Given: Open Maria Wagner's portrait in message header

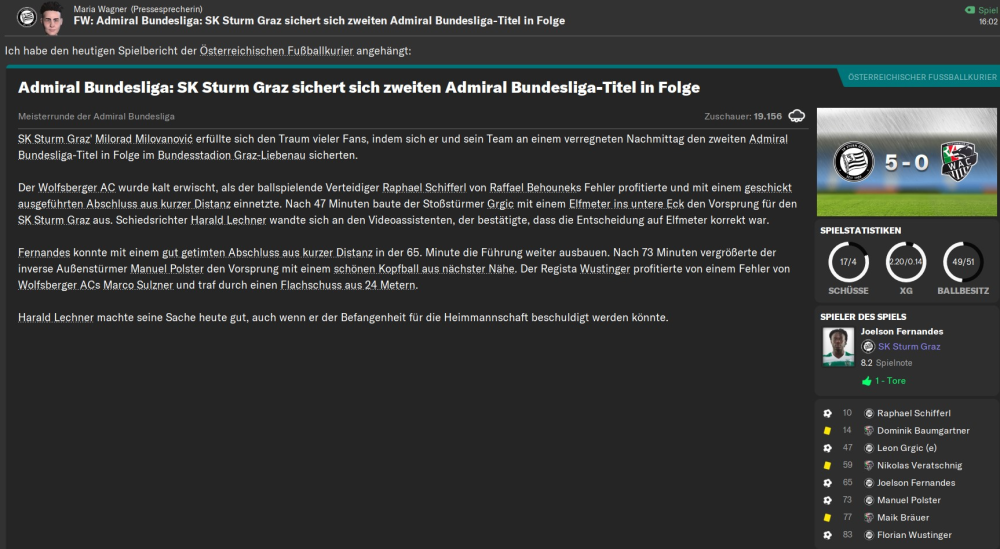Looking at the screenshot, I should [x=52, y=16].
